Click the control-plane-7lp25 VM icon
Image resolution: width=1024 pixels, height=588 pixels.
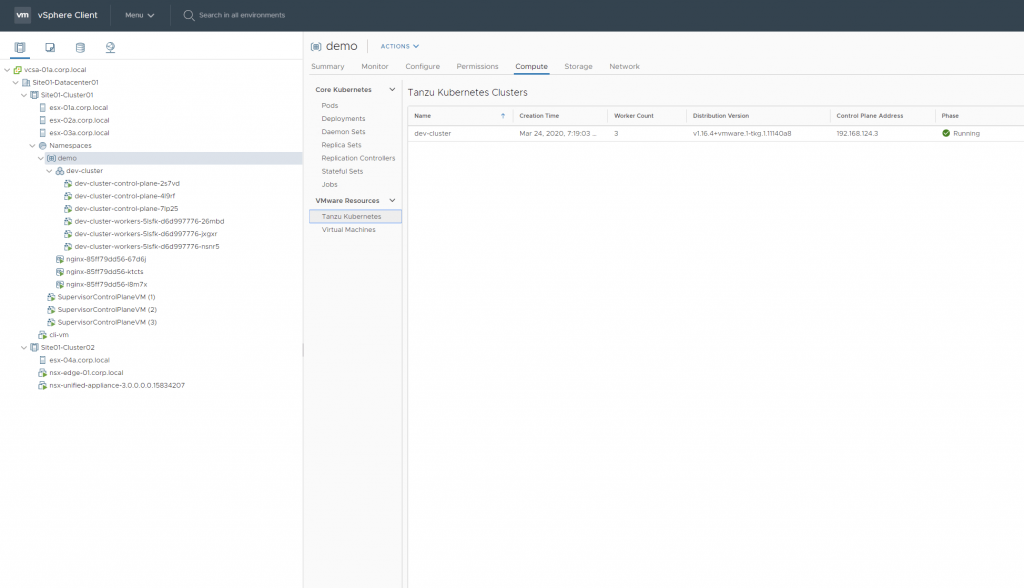coord(68,208)
